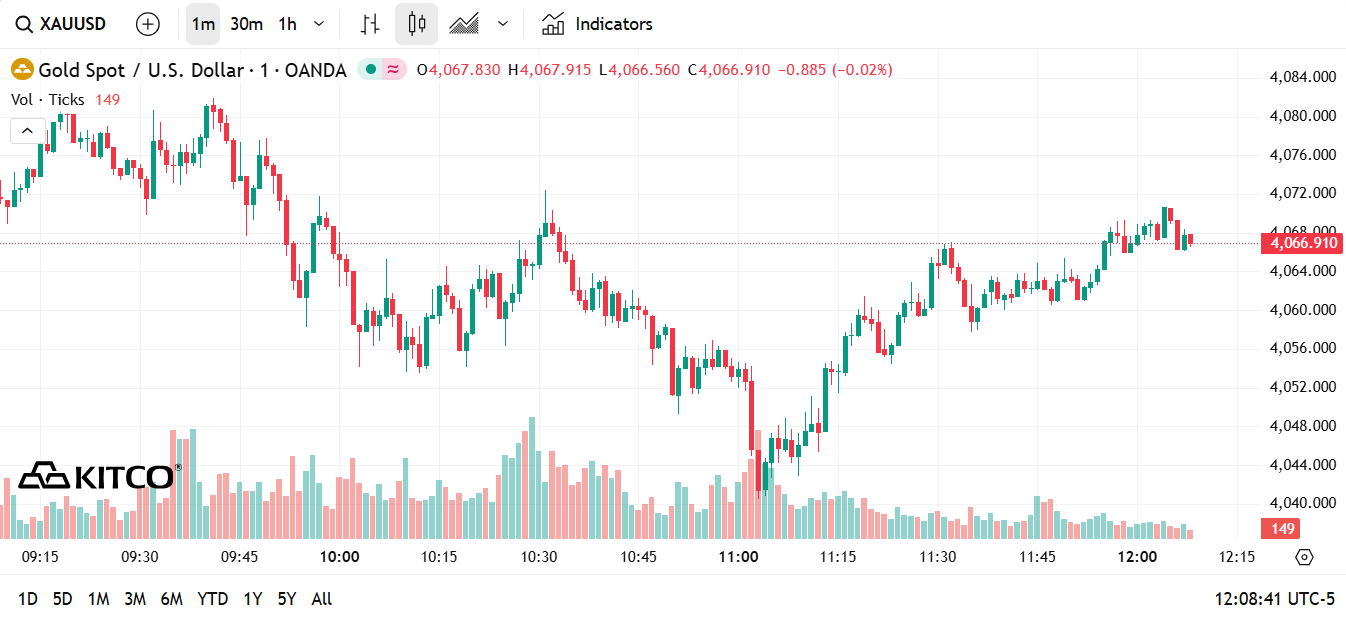Image resolution: width=1346 pixels, height=620 pixels.
Task: Select the candlestick chart style icon
Action: point(417,24)
